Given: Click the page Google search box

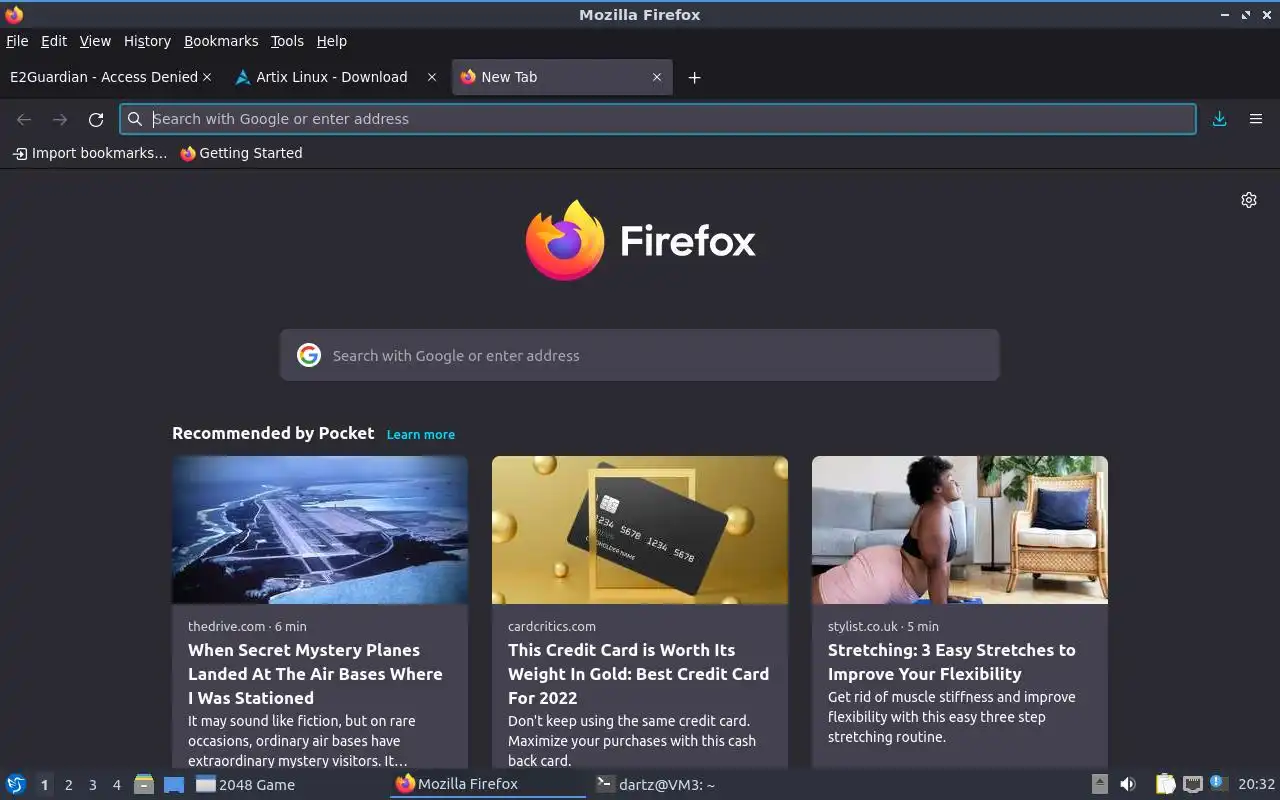Looking at the screenshot, I should [640, 355].
